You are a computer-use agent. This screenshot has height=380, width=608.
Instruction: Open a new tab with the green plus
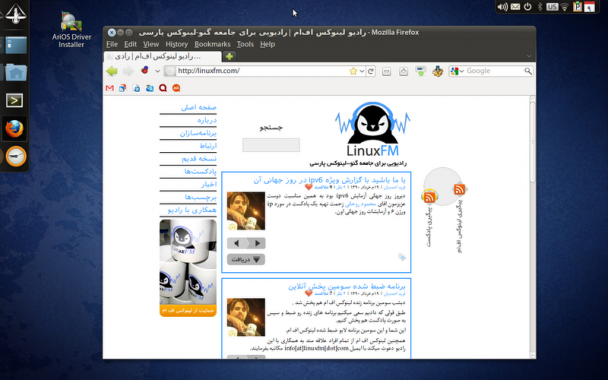tap(229, 57)
